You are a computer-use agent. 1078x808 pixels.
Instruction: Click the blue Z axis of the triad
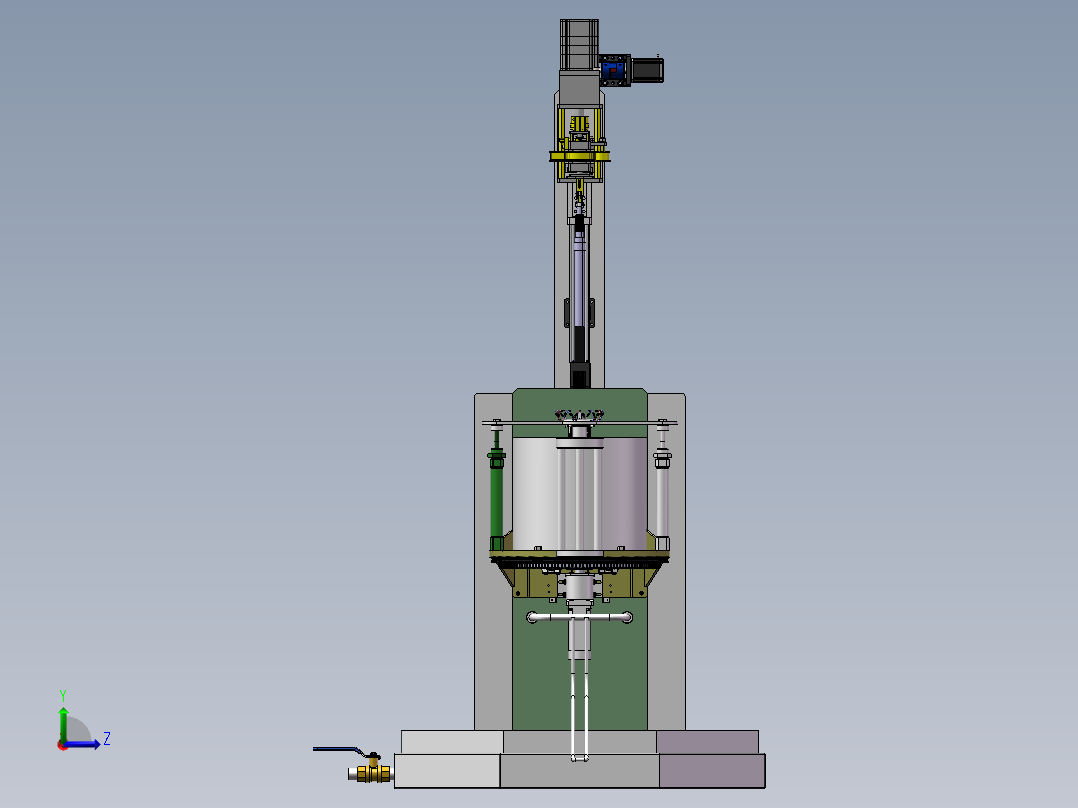click(x=84, y=745)
